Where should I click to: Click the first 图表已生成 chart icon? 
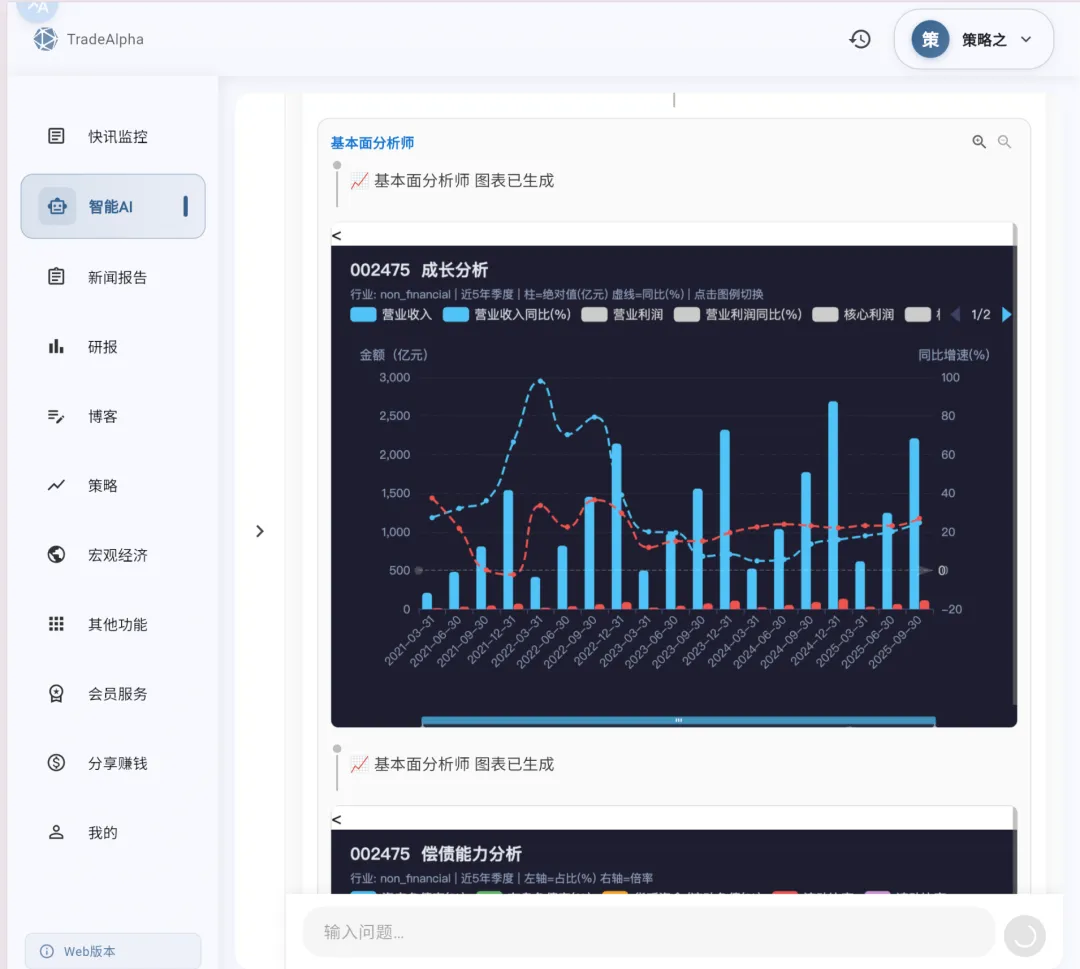point(359,181)
